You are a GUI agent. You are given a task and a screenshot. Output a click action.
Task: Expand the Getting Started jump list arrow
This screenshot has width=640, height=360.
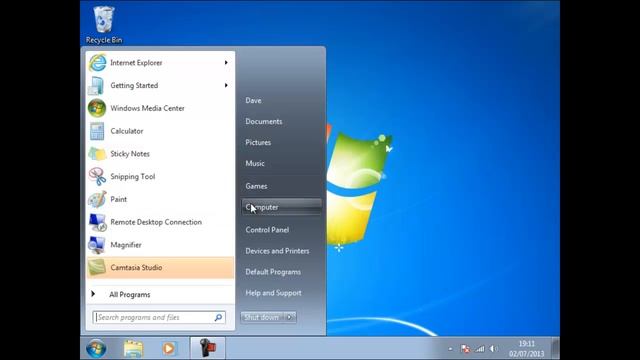226,85
